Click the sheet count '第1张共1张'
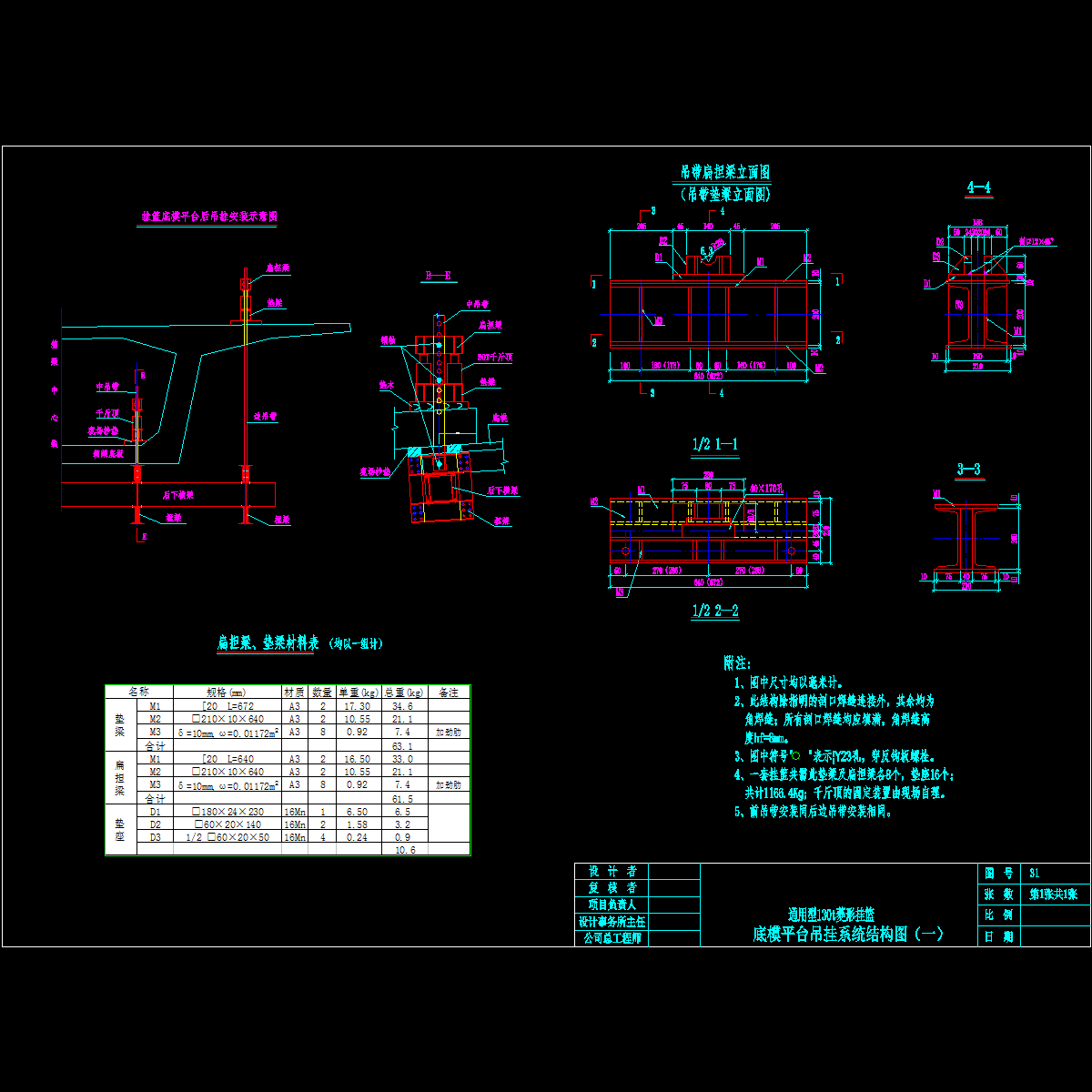This screenshot has height=1092, width=1092. 1053,894
